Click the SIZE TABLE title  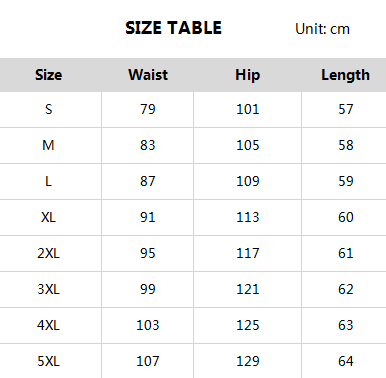coord(173,28)
